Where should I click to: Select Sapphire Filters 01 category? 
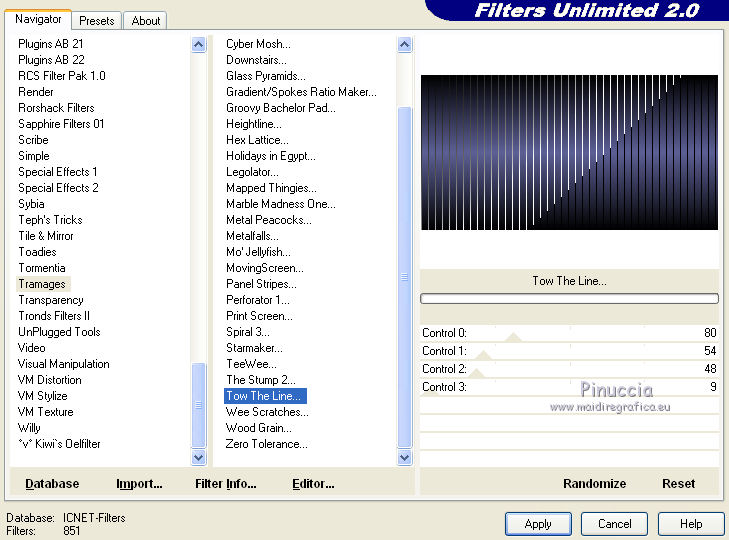pyautogui.click(x=61, y=124)
